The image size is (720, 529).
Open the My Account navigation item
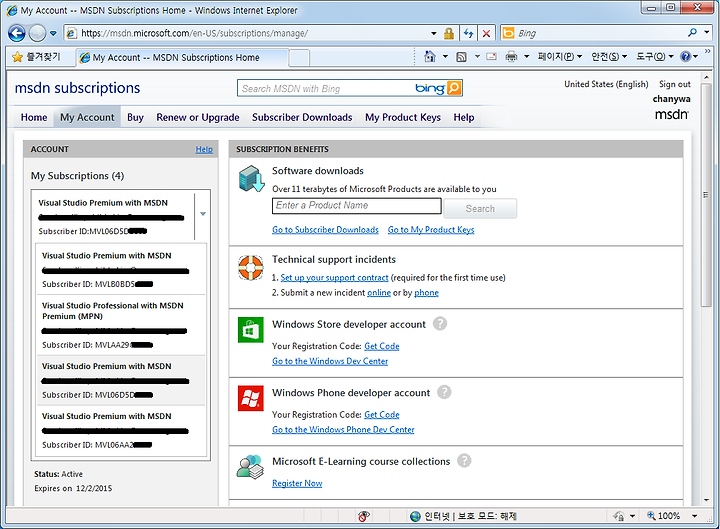click(x=87, y=118)
